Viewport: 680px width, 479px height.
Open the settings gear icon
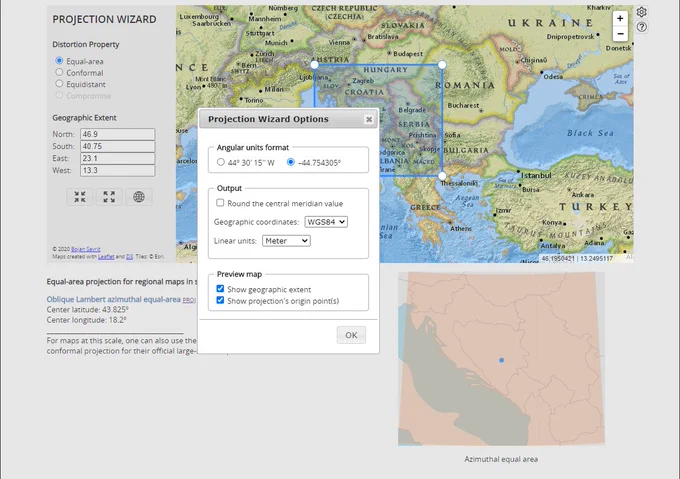(x=641, y=12)
